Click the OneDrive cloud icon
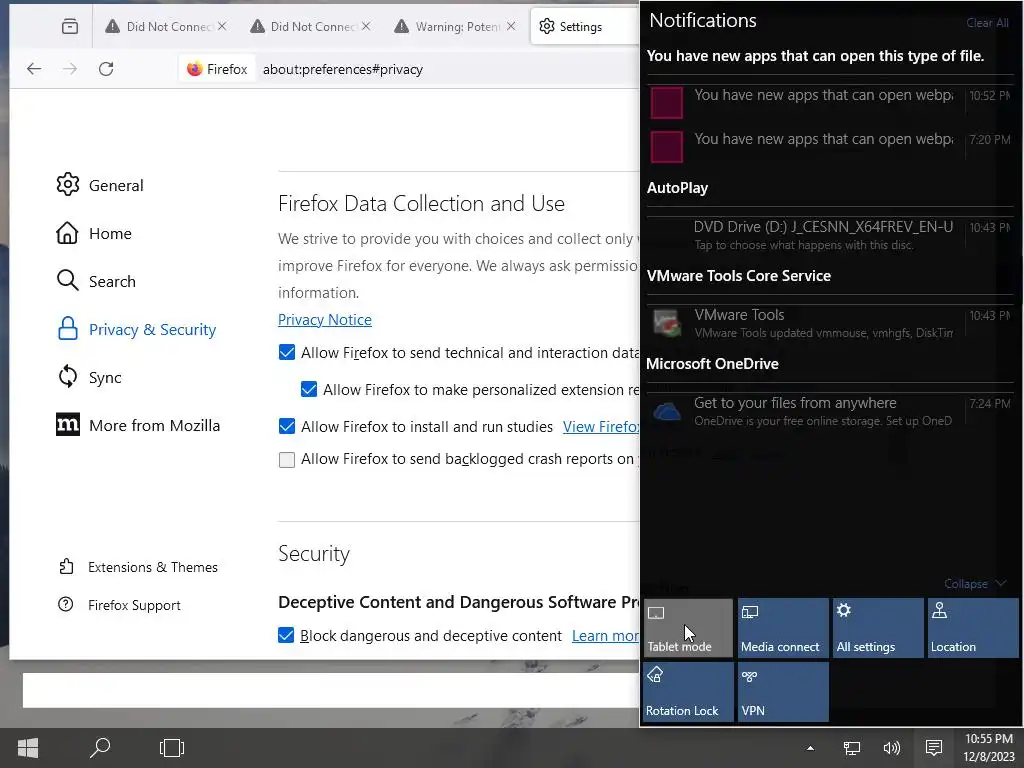The width and height of the screenshot is (1024, 768). click(x=667, y=412)
